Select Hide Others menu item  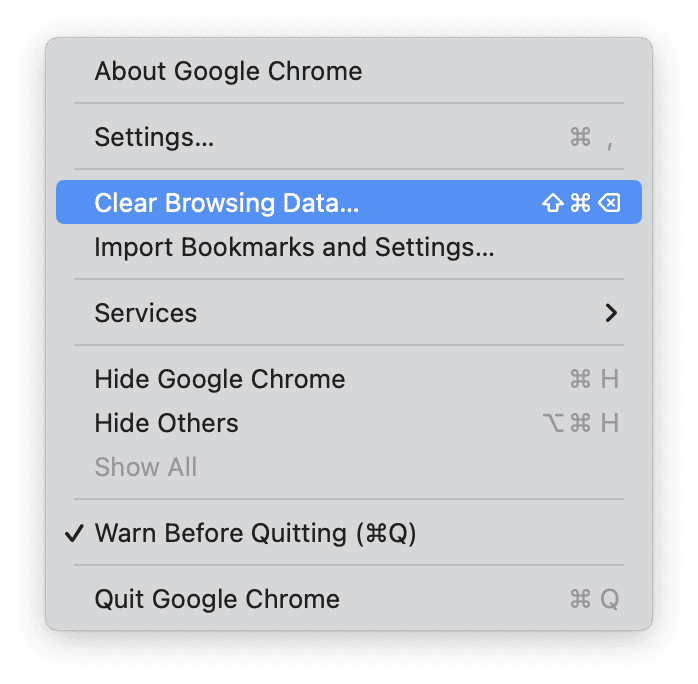[166, 423]
